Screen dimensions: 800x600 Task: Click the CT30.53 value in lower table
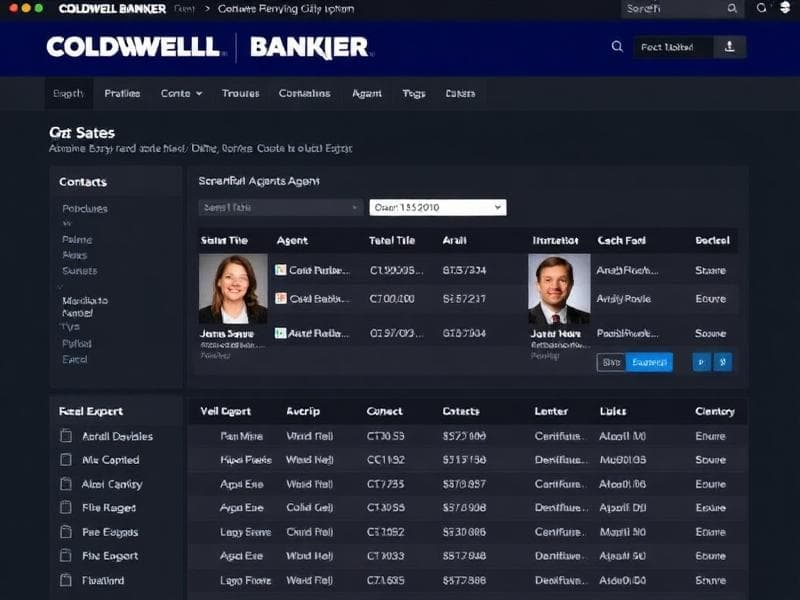(x=385, y=436)
